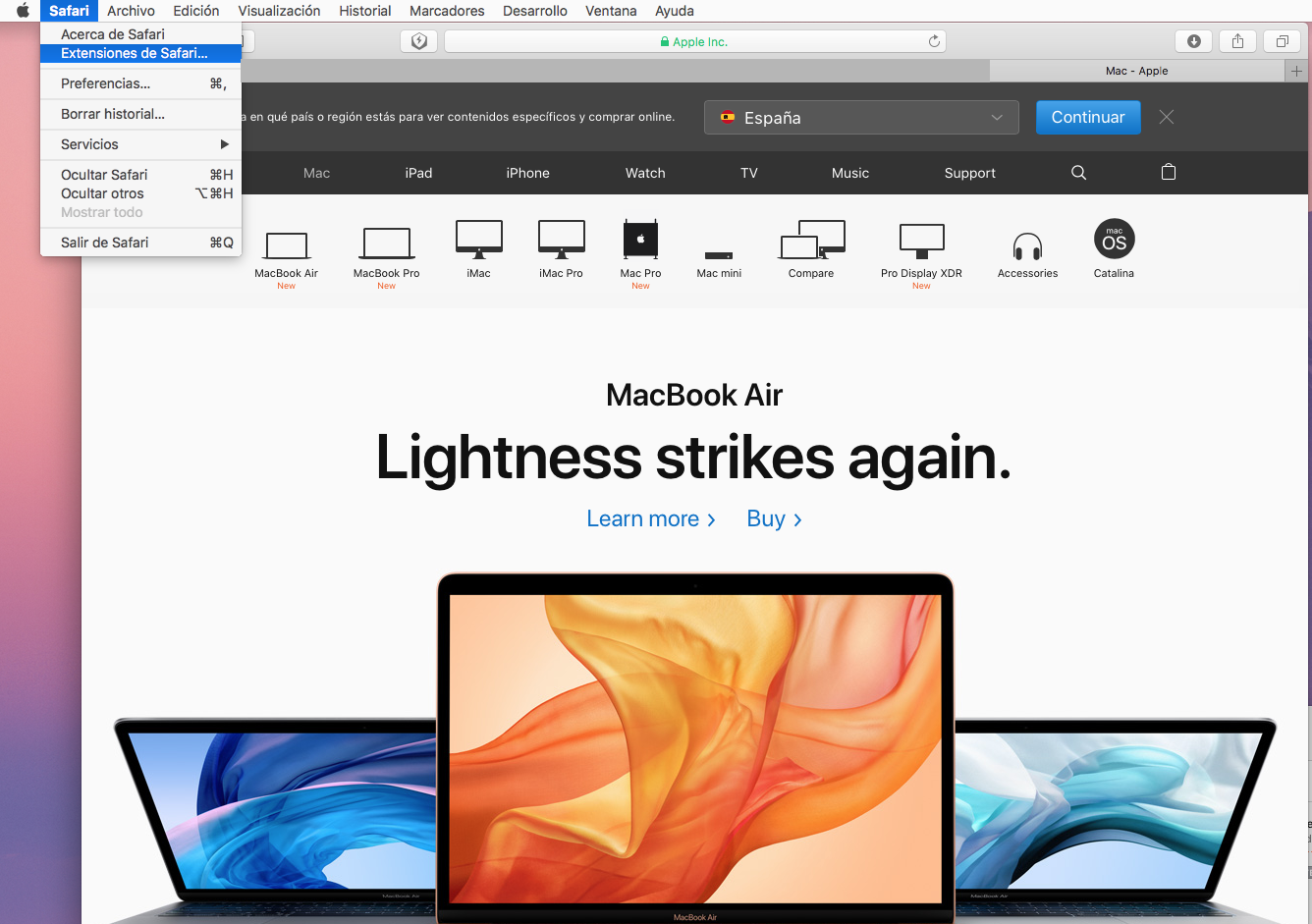Select the Mac Pro product icon
The image size is (1312, 924).
[640, 240]
